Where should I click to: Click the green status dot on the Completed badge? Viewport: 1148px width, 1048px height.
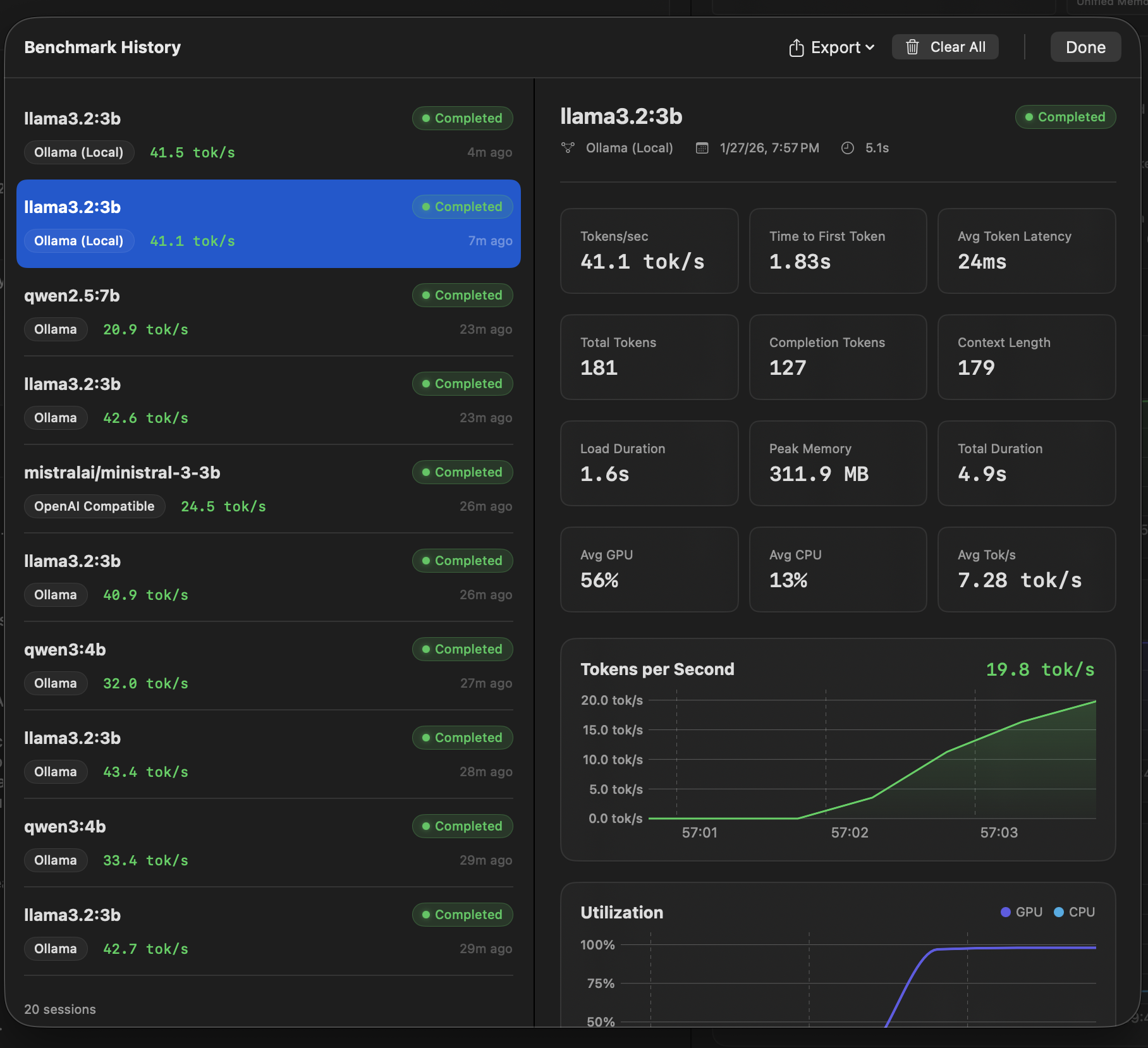(1029, 117)
